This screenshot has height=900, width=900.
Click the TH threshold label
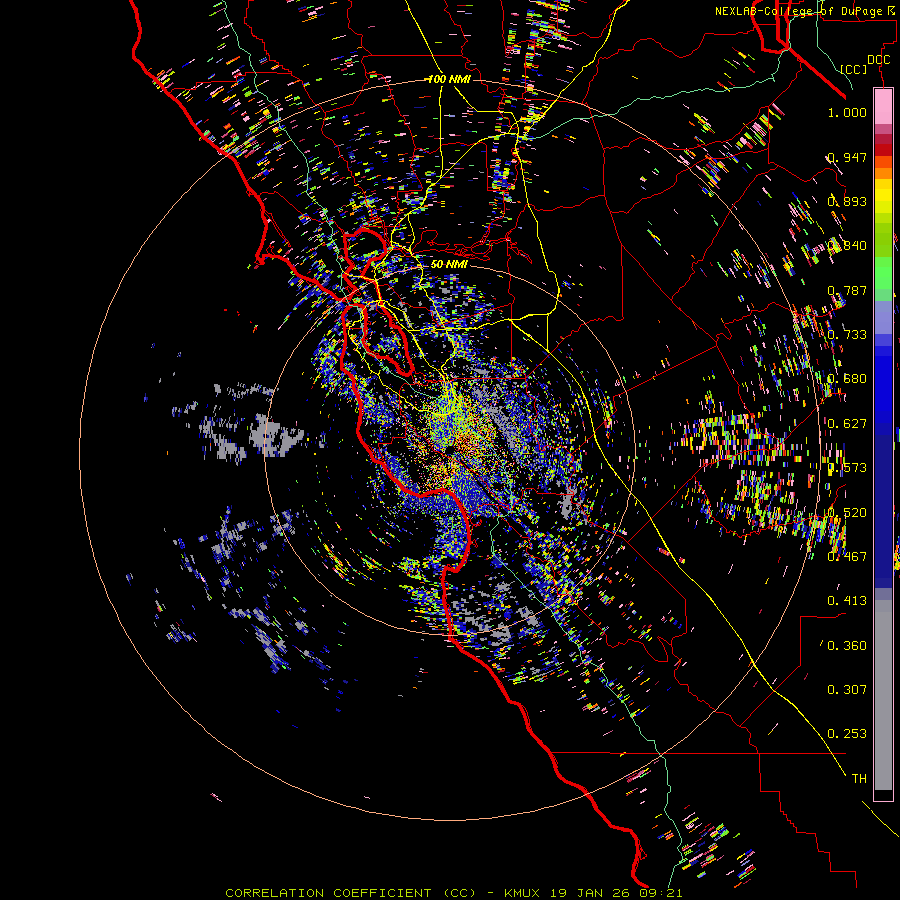click(x=859, y=779)
